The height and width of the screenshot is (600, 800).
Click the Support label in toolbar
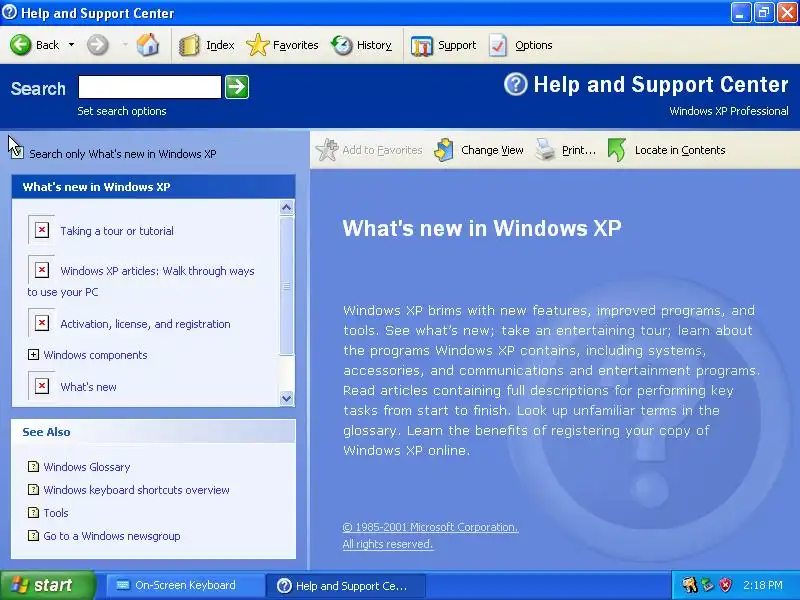point(457,45)
